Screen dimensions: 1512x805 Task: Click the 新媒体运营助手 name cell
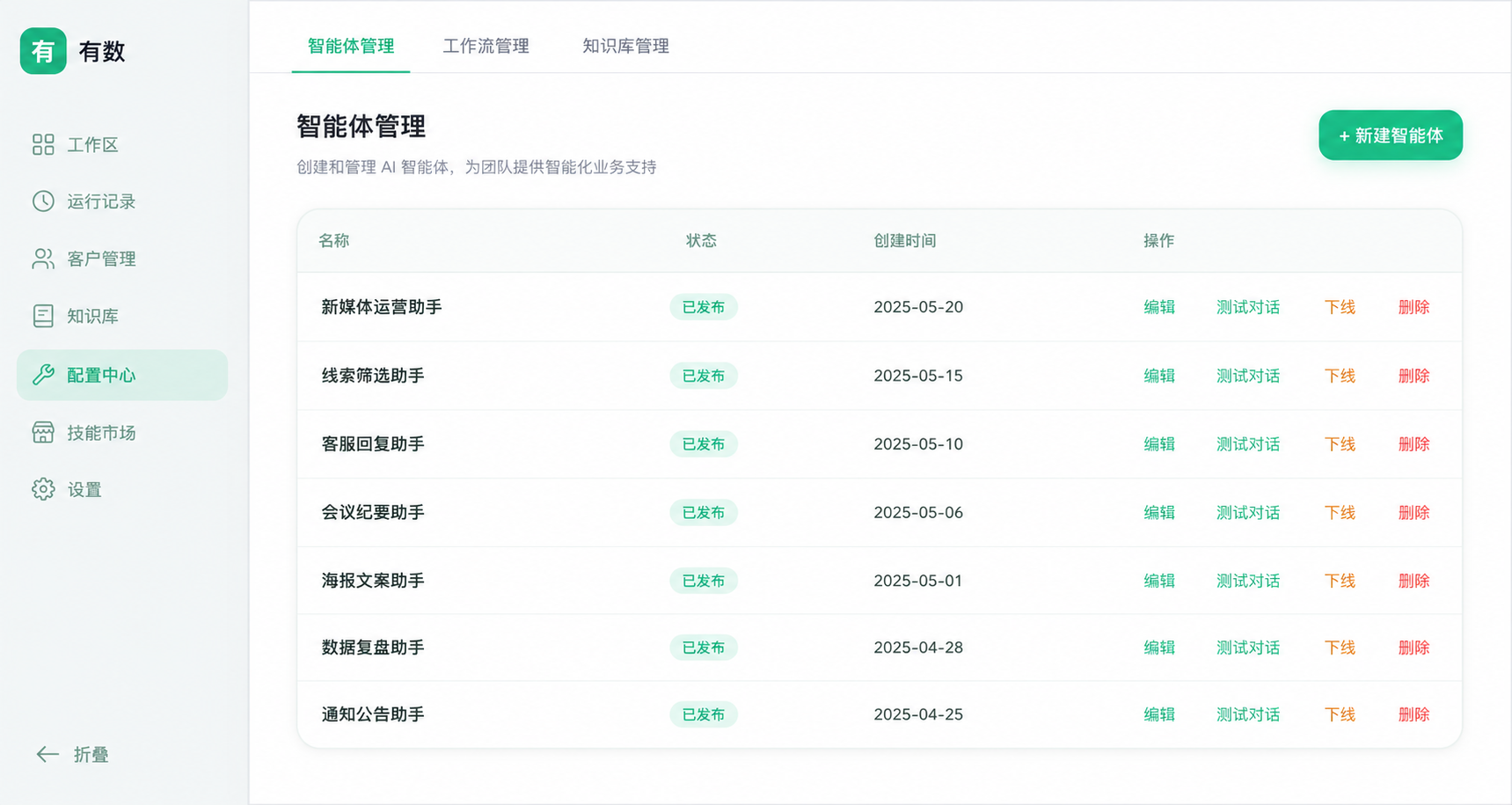tap(382, 307)
